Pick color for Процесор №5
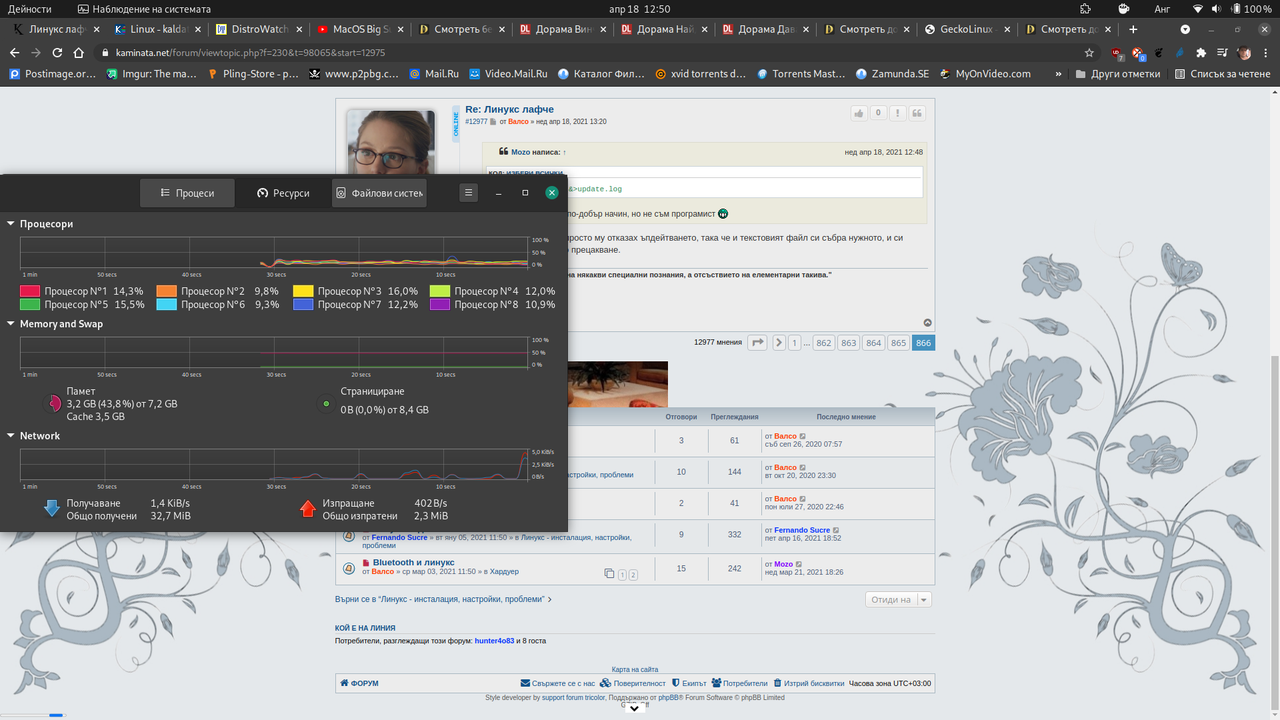The width and height of the screenshot is (1280, 720). (30, 304)
